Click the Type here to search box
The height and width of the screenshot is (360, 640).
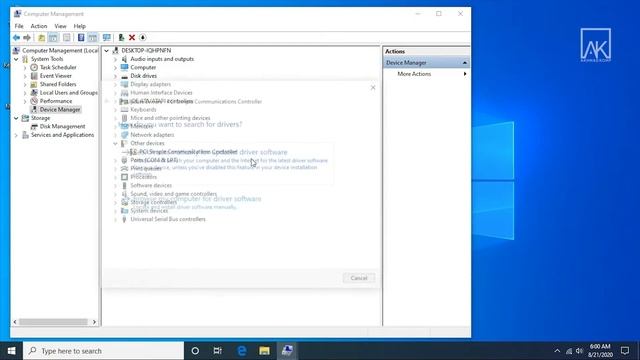103,351
